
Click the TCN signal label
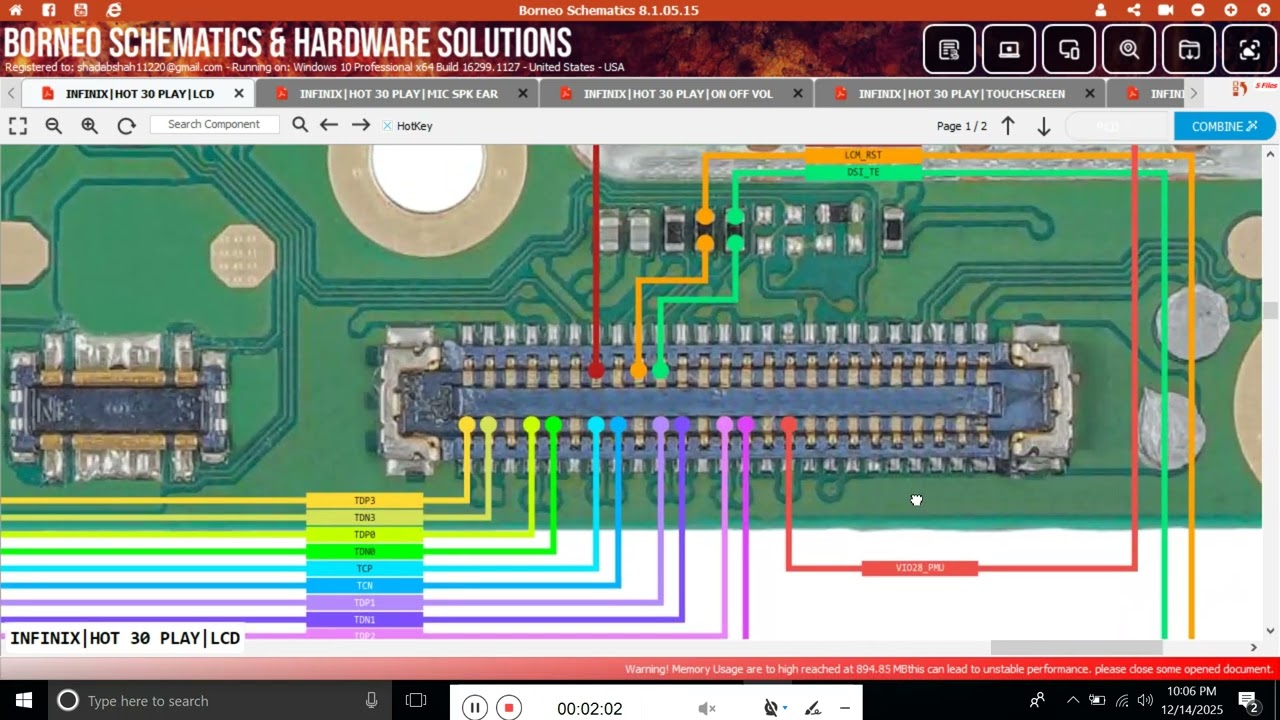point(364,585)
